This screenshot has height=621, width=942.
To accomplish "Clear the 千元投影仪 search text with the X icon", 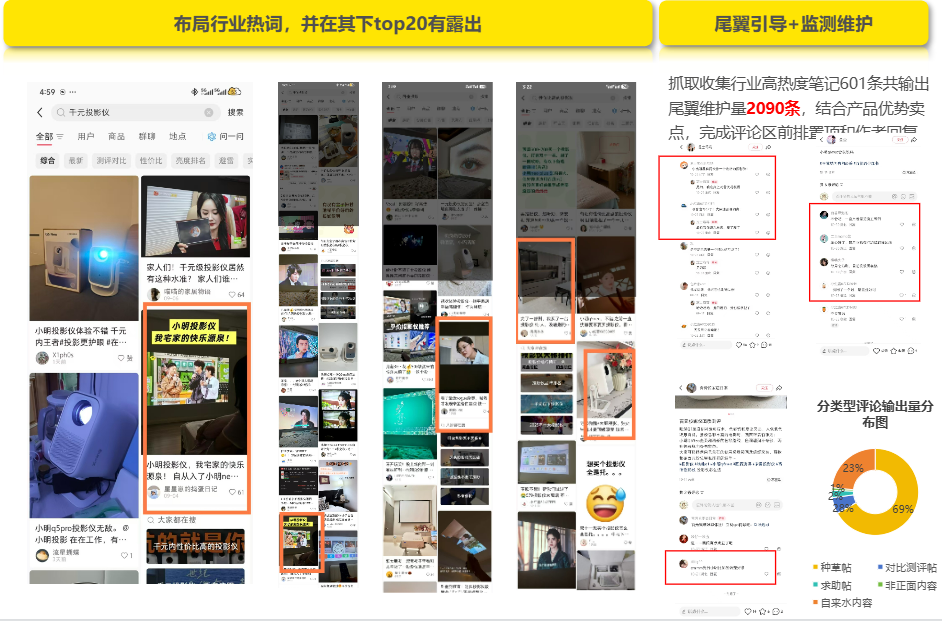I will [x=208, y=112].
